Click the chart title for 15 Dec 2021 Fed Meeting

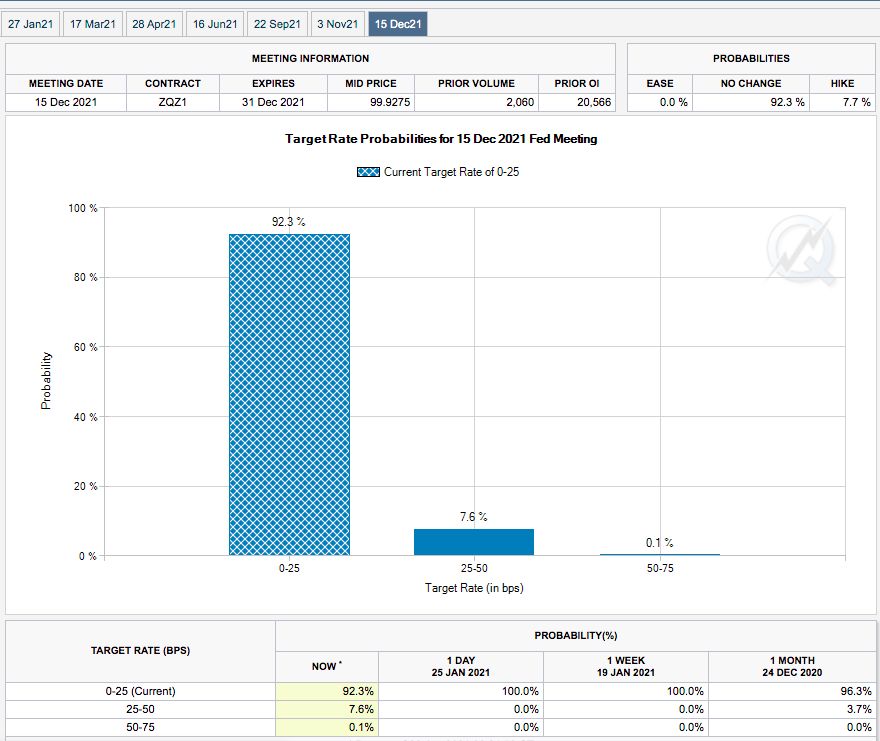pyautogui.click(x=441, y=139)
